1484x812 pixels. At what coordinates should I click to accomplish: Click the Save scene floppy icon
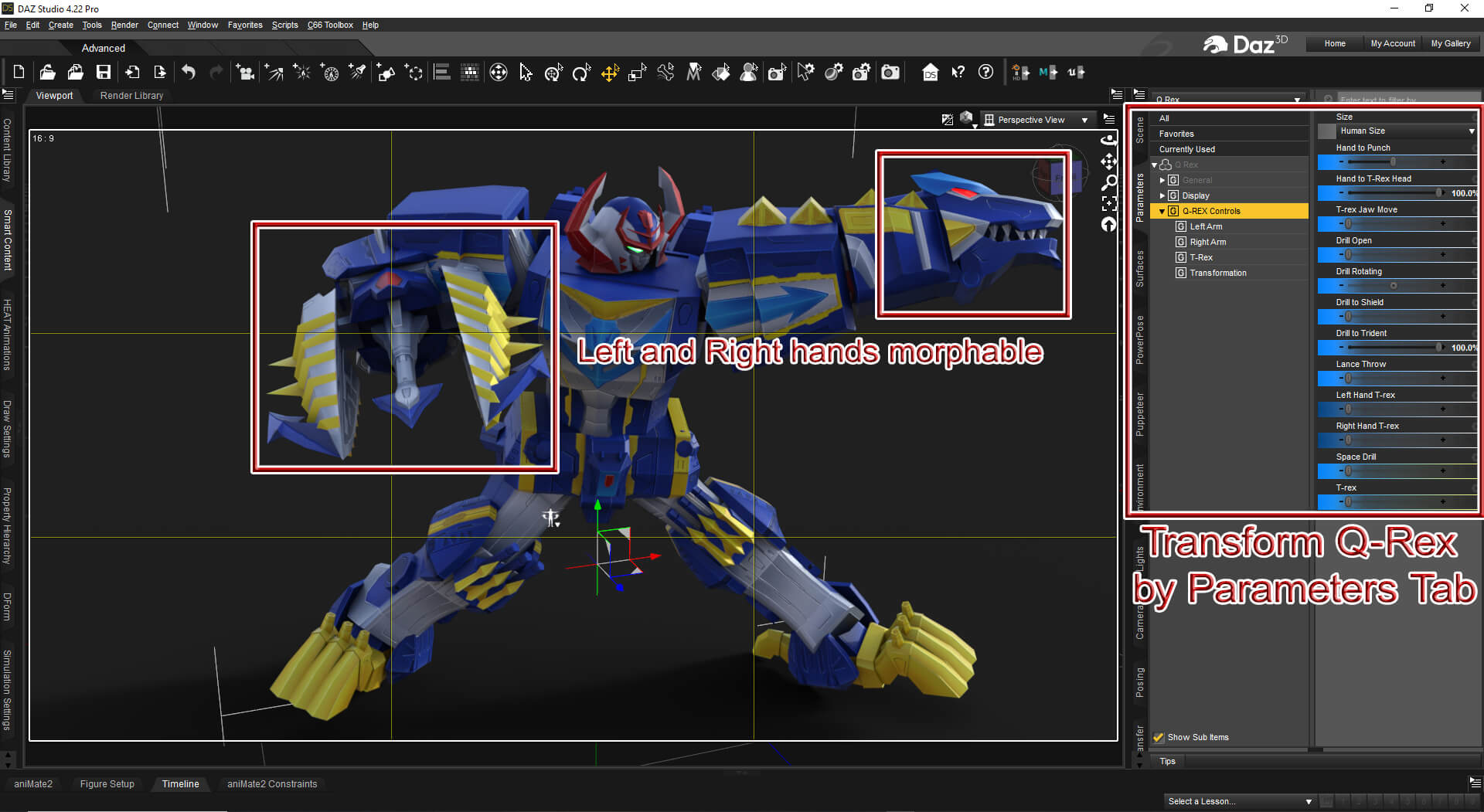point(103,73)
